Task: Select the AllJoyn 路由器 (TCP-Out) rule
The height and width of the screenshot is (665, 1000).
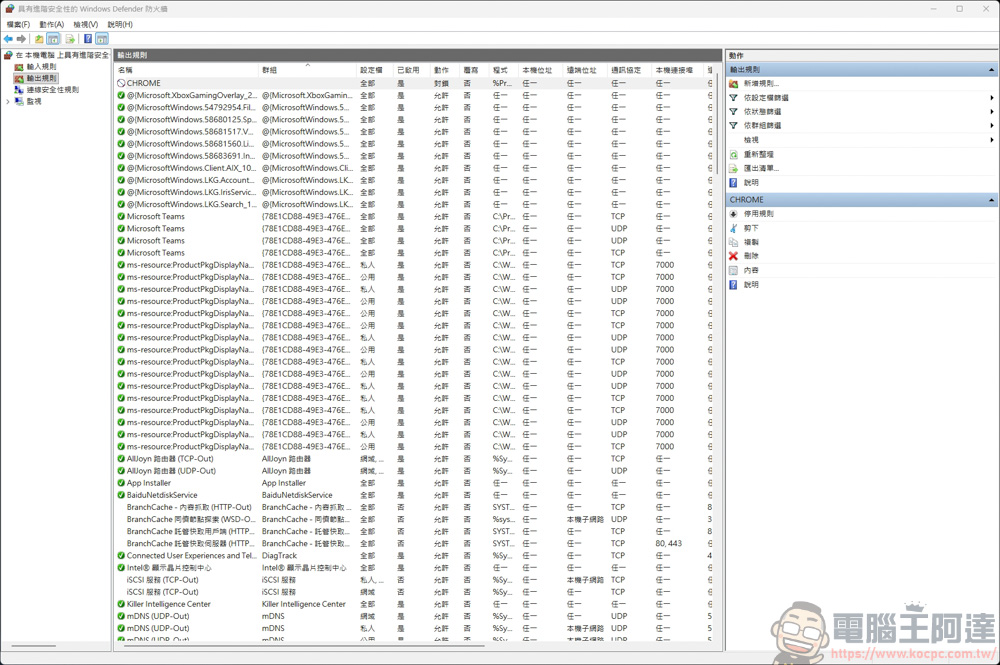Action: point(414,459)
